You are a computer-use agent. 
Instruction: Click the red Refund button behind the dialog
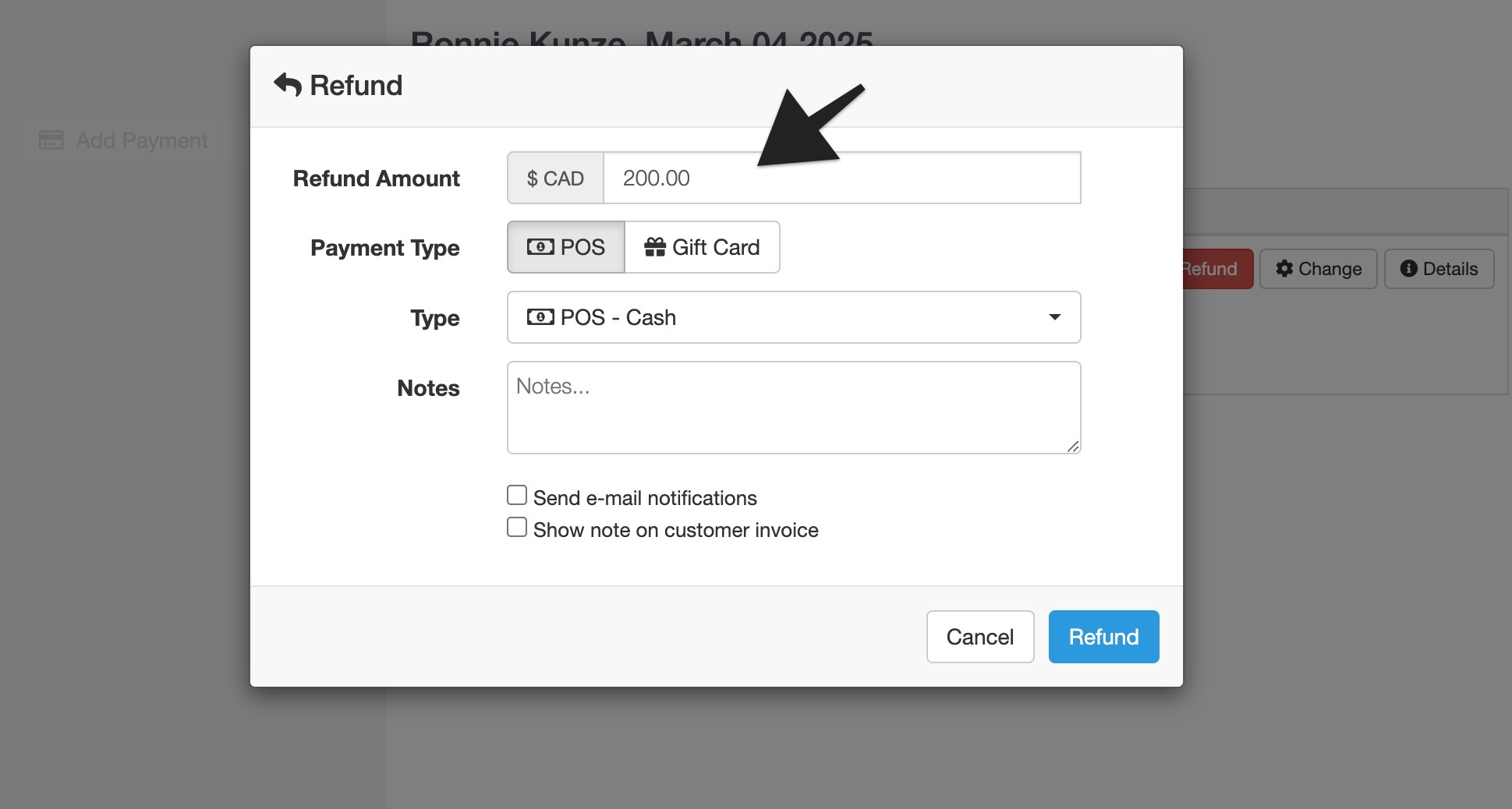1218,269
